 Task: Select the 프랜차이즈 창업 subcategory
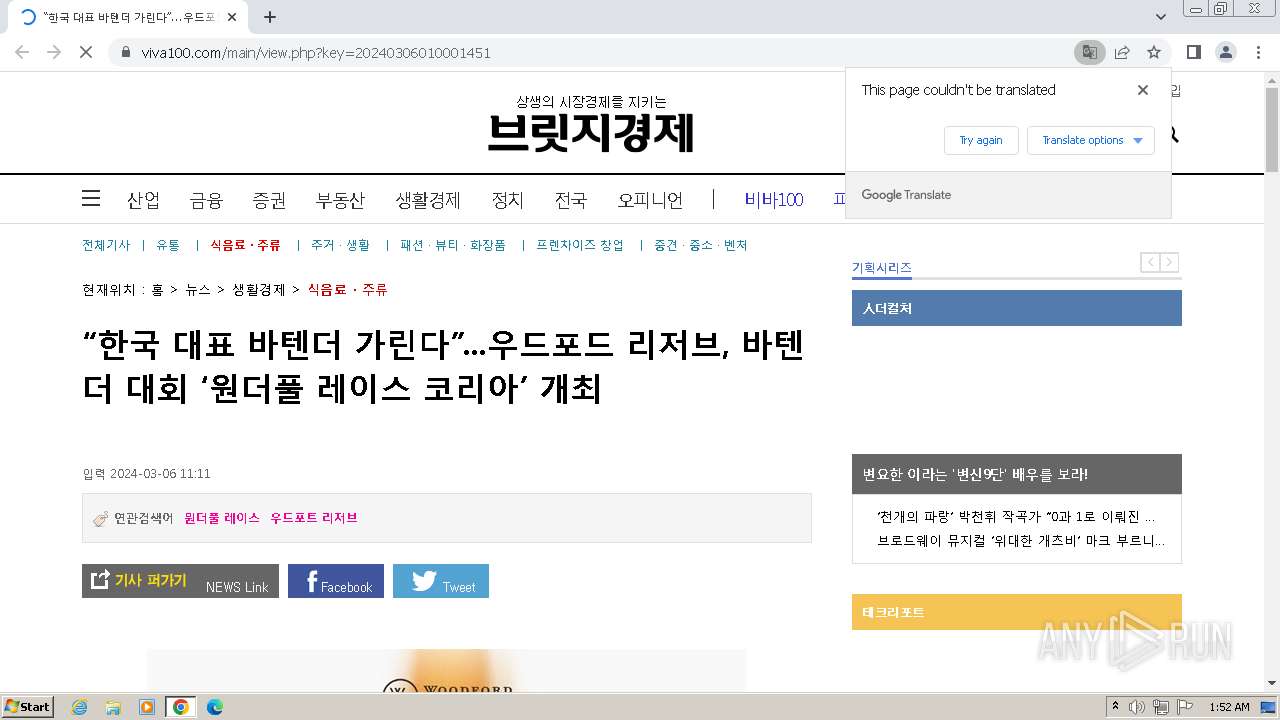pos(579,245)
